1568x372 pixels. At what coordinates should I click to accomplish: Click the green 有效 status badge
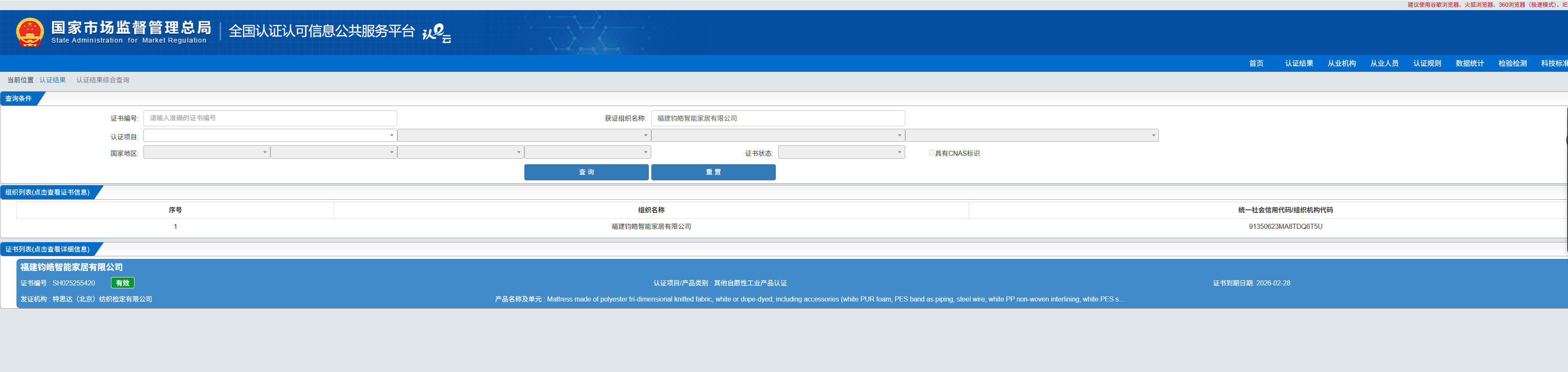click(122, 283)
